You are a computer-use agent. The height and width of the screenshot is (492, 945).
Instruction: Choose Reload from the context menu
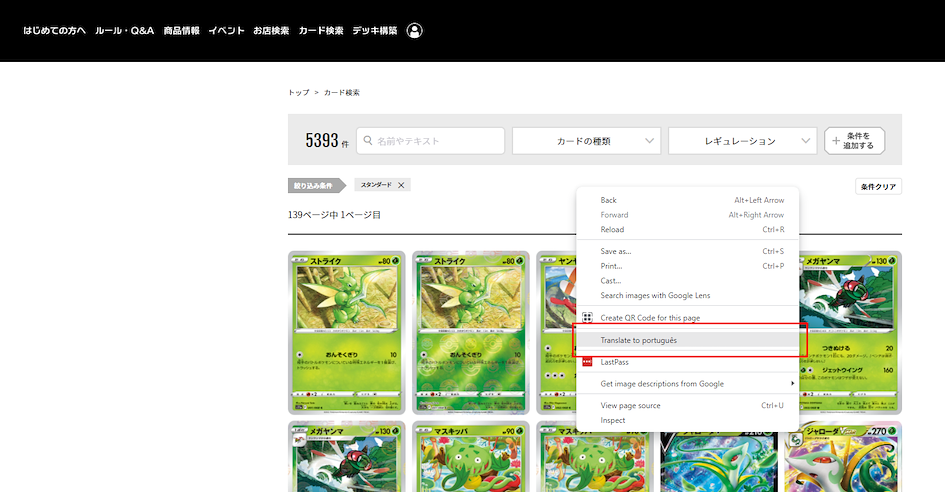coord(688,230)
